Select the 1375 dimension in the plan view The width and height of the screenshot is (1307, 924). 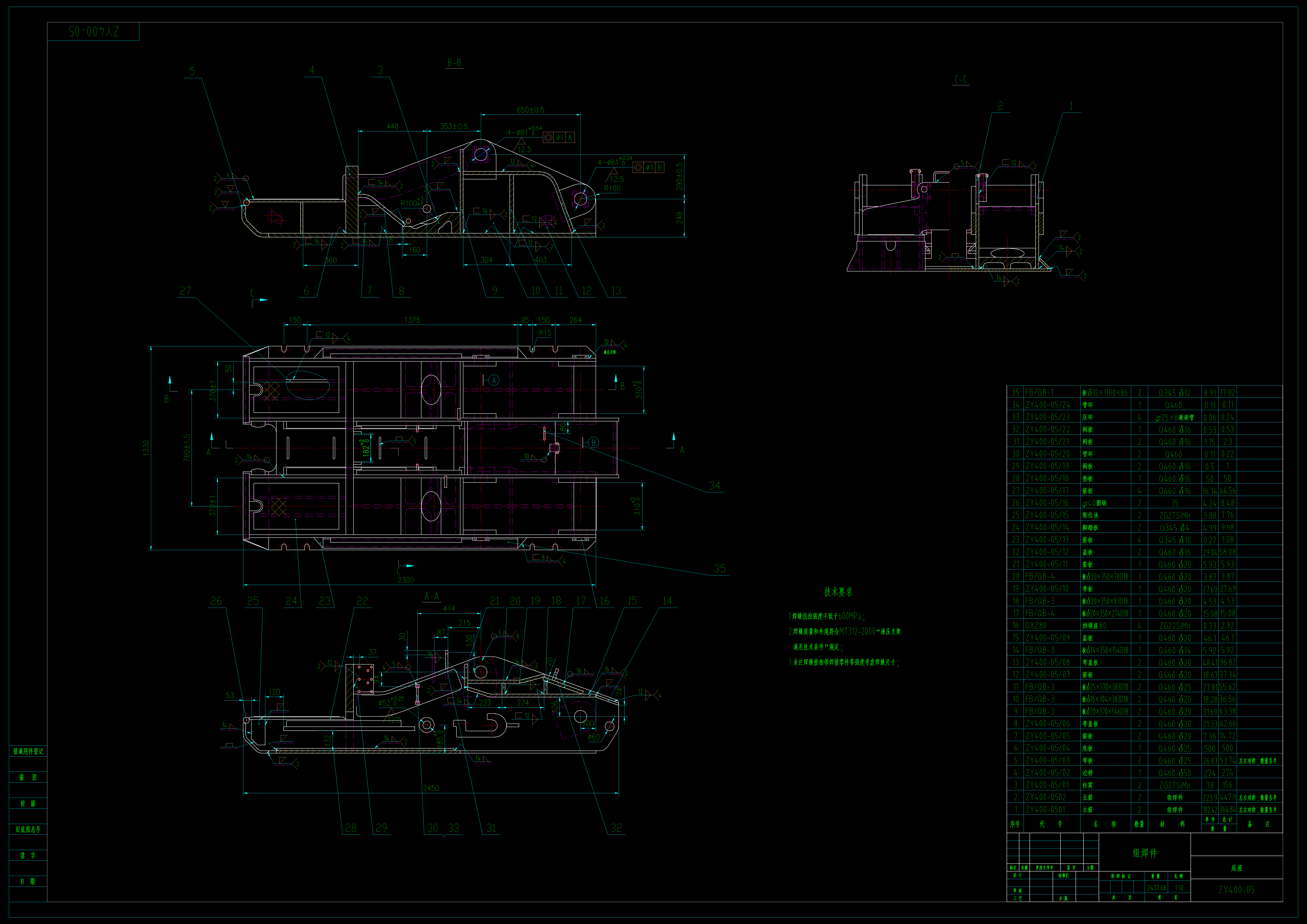click(412, 320)
